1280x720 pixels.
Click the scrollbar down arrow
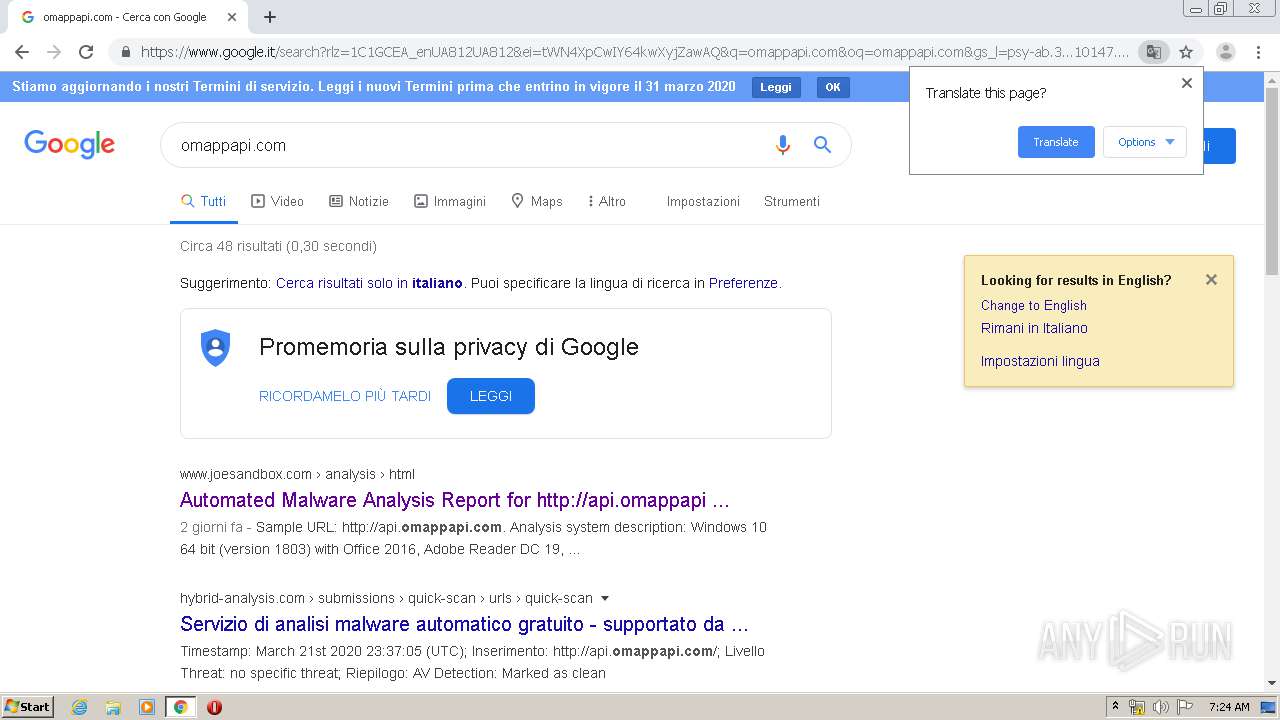(1272, 683)
